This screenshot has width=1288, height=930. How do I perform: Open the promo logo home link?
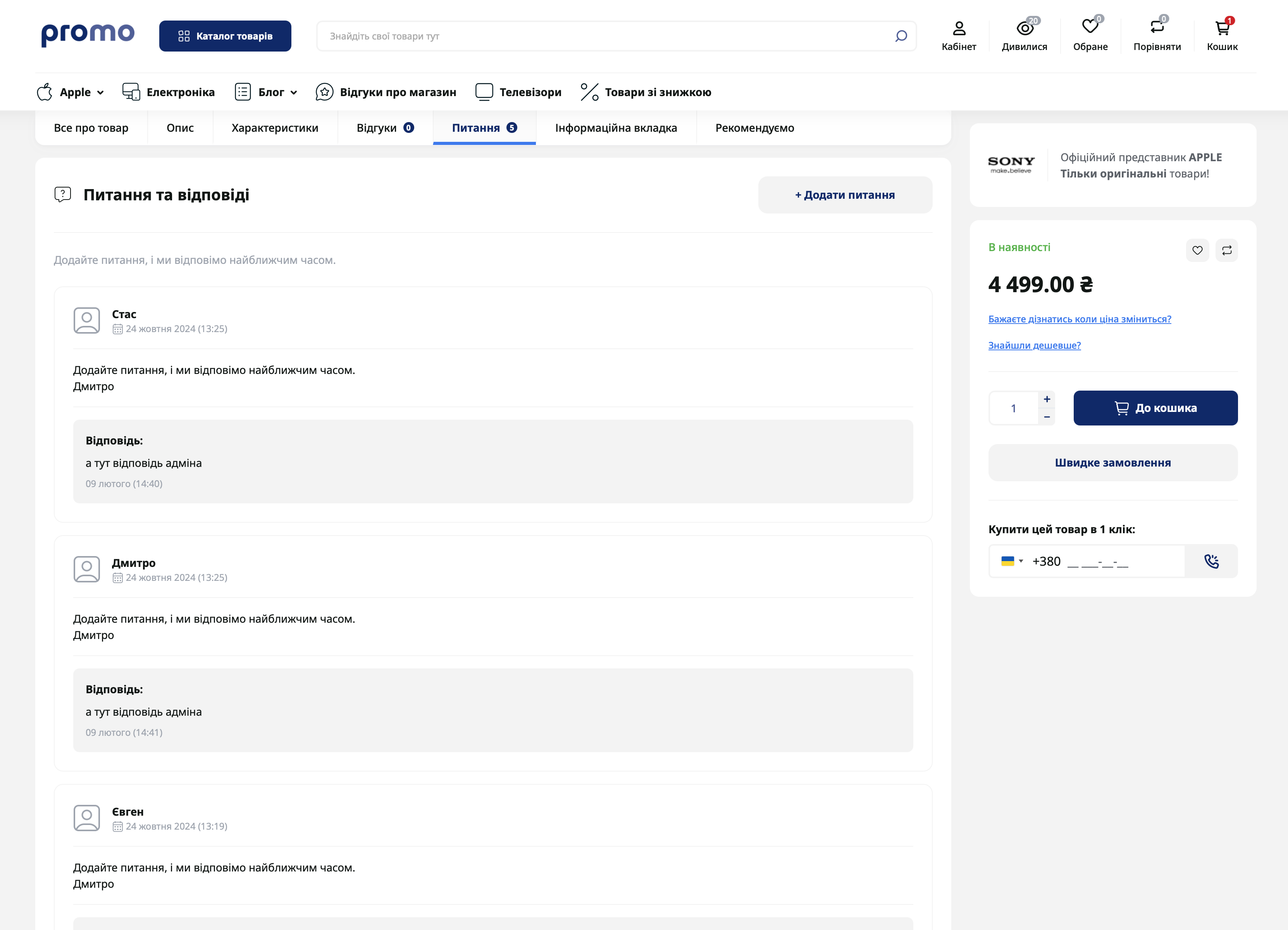click(x=88, y=34)
